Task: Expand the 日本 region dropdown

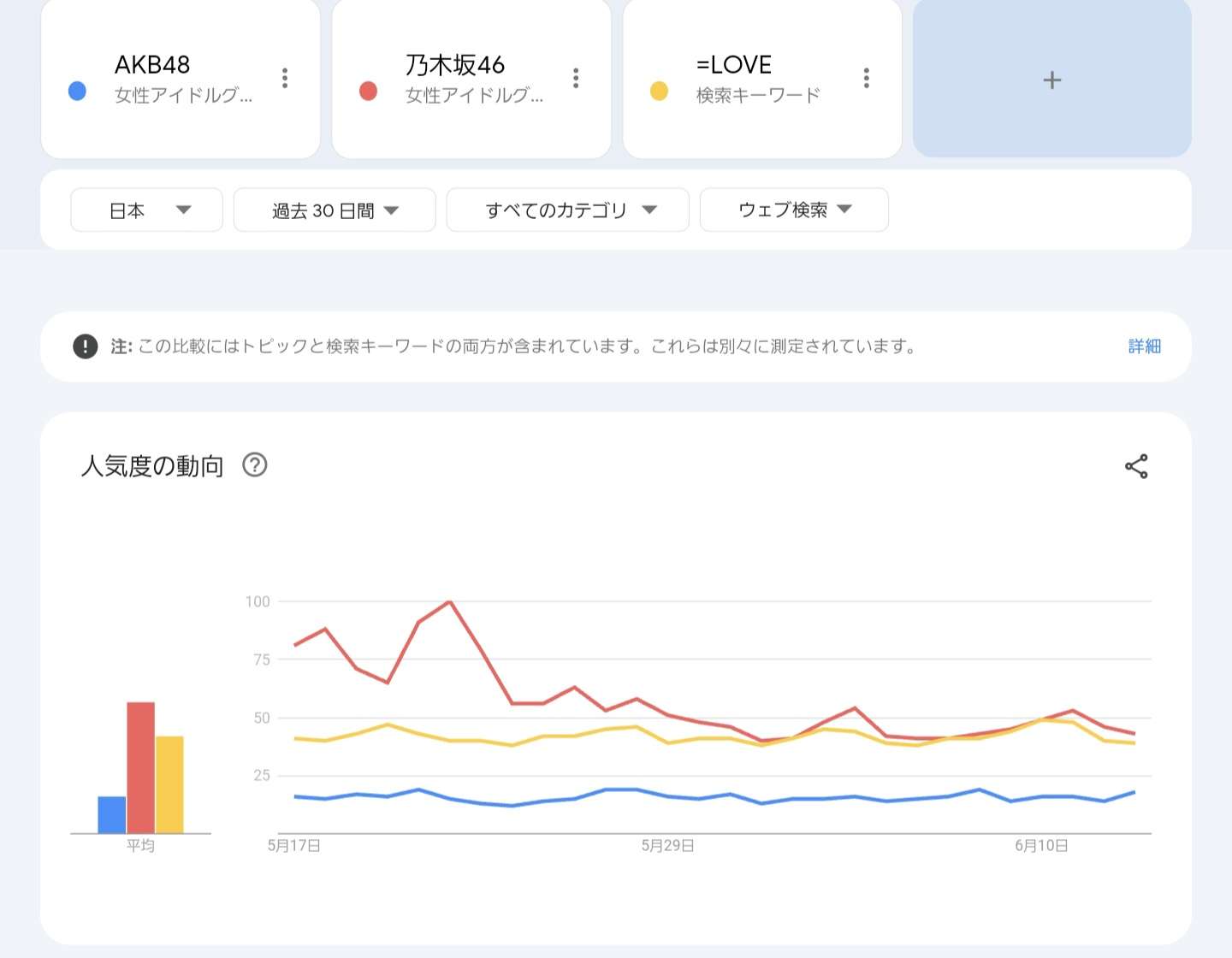Action: coord(146,210)
